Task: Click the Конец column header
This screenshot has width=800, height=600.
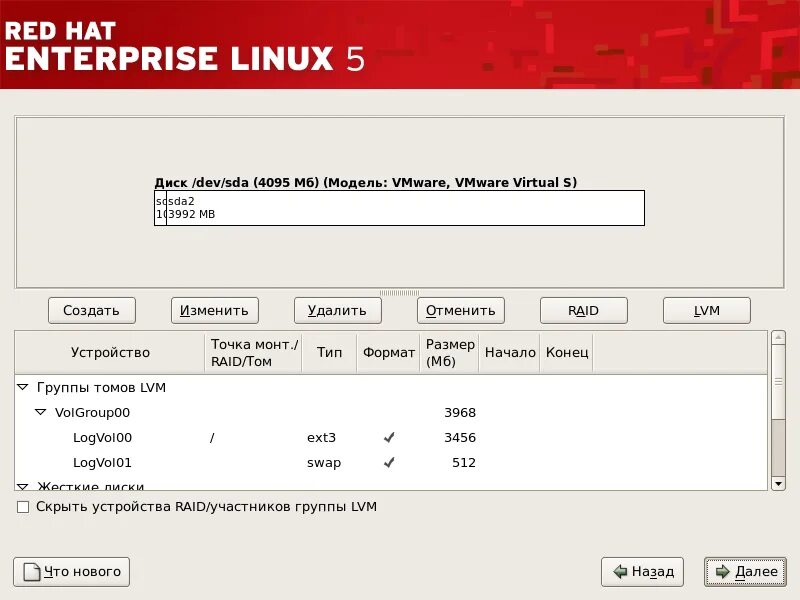Action: (x=567, y=353)
